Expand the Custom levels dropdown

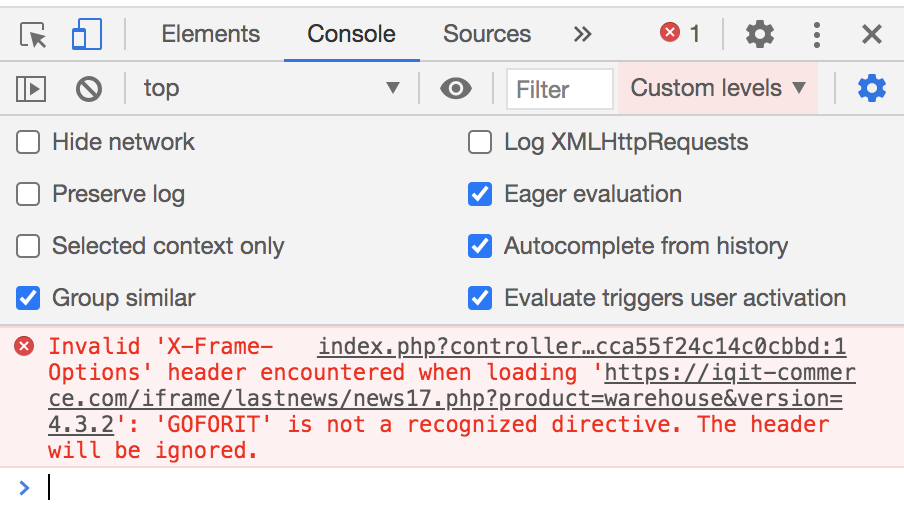[717, 88]
